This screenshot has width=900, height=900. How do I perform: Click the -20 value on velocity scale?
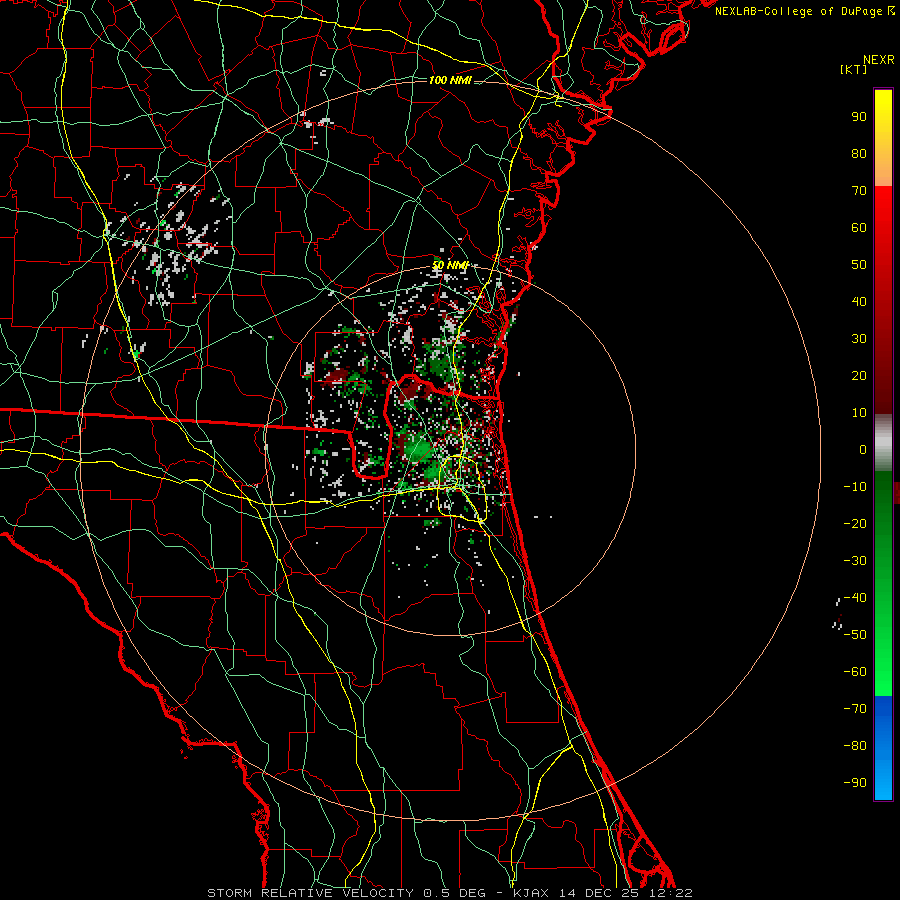855,524
